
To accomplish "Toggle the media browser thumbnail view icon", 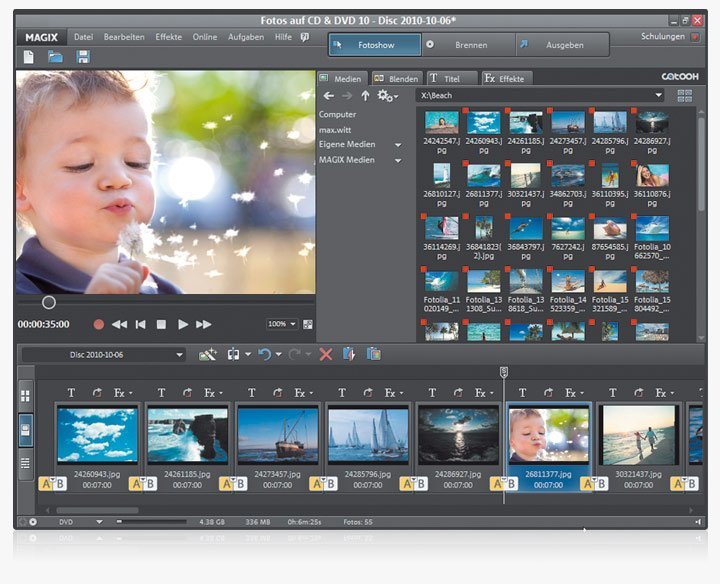I will (684, 96).
